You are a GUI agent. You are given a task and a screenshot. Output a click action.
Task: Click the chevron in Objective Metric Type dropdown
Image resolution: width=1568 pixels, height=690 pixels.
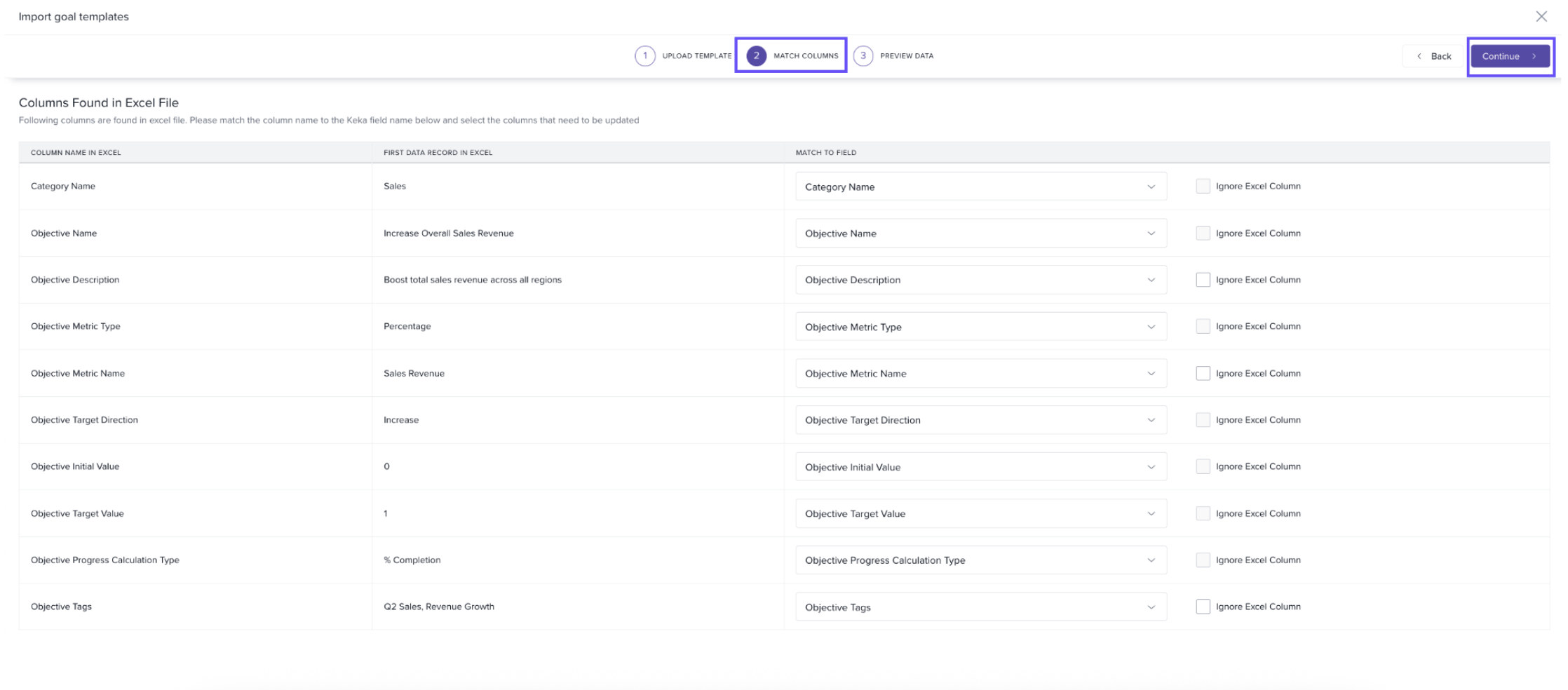(1151, 327)
